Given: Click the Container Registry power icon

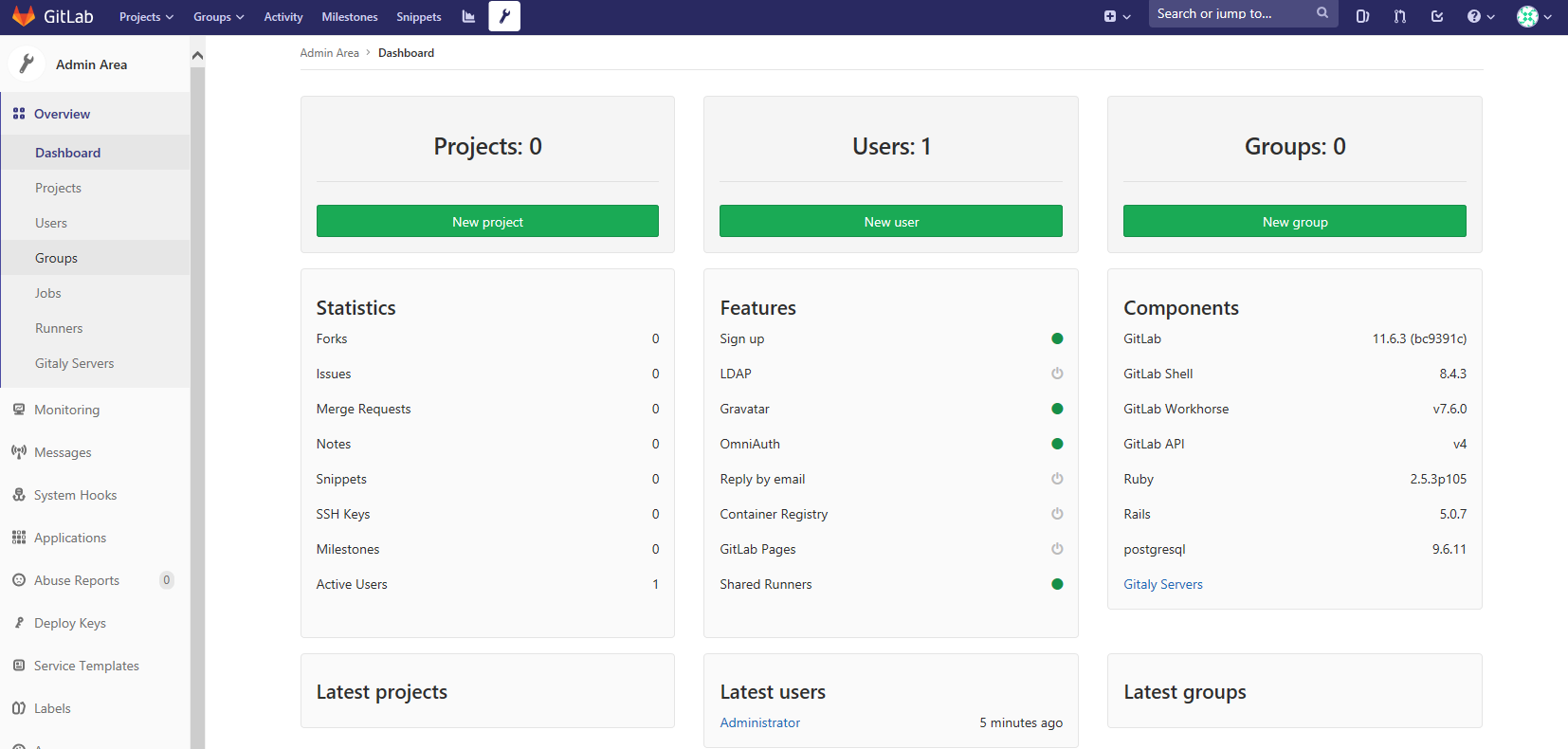Looking at the screenshot, I should [x=1057, y=514].
